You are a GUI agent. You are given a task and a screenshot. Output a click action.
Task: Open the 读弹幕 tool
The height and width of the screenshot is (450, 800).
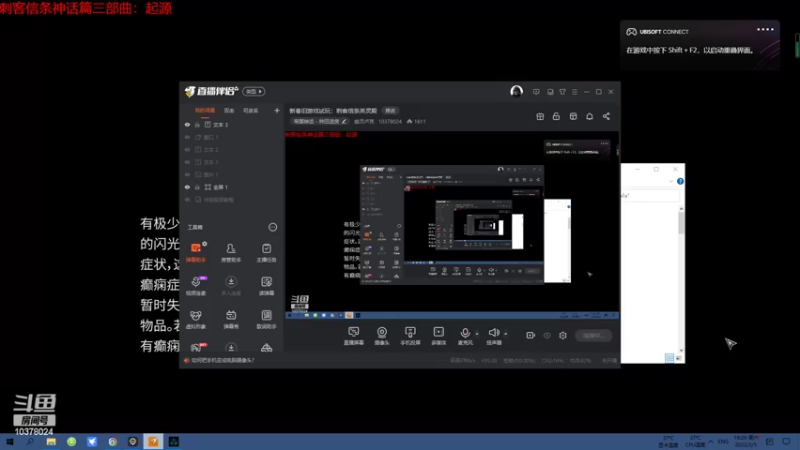click(266, 285)
